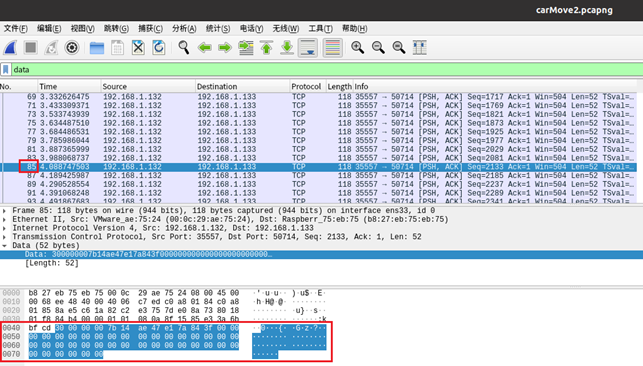Open the 文件(F) menu
This screenshot has height=366, width=643.
tap(16, 28)
